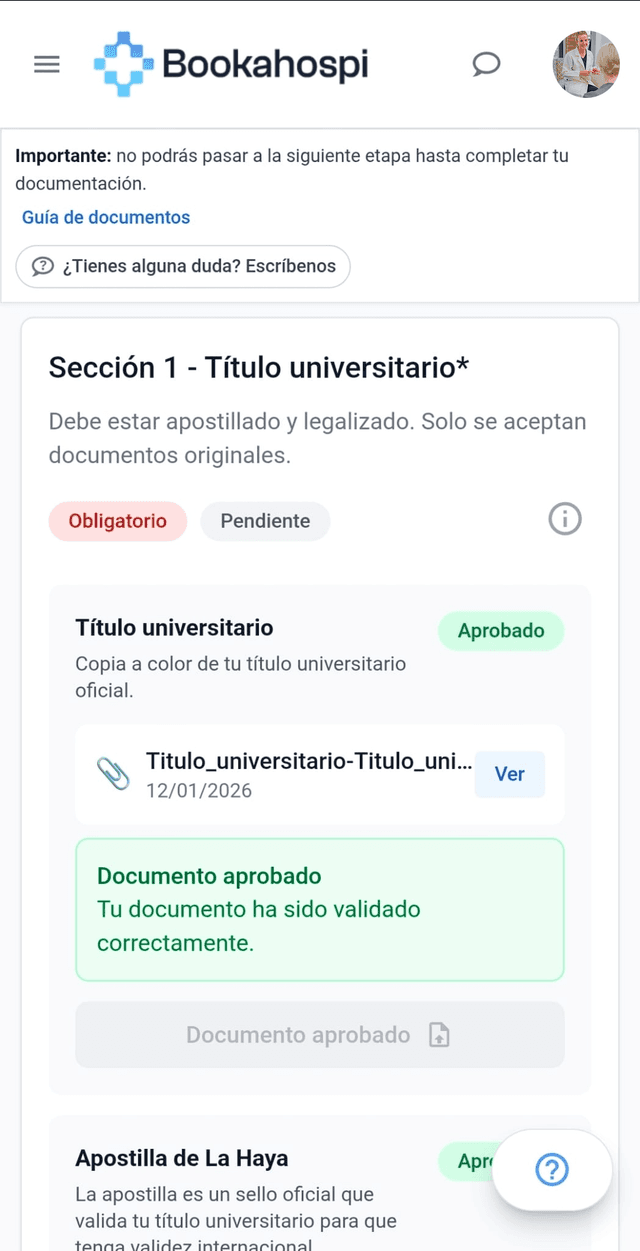Click Ver to view the uploaded título

point(509,773)
